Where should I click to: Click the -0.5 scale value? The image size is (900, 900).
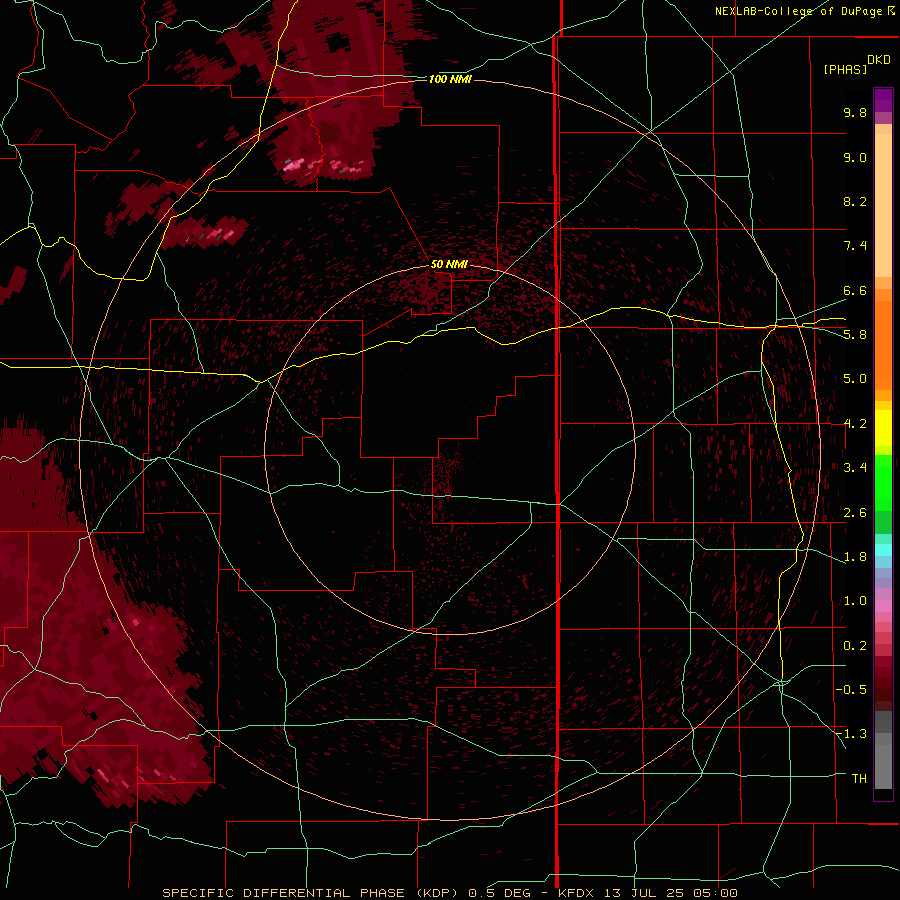point(851,690)
